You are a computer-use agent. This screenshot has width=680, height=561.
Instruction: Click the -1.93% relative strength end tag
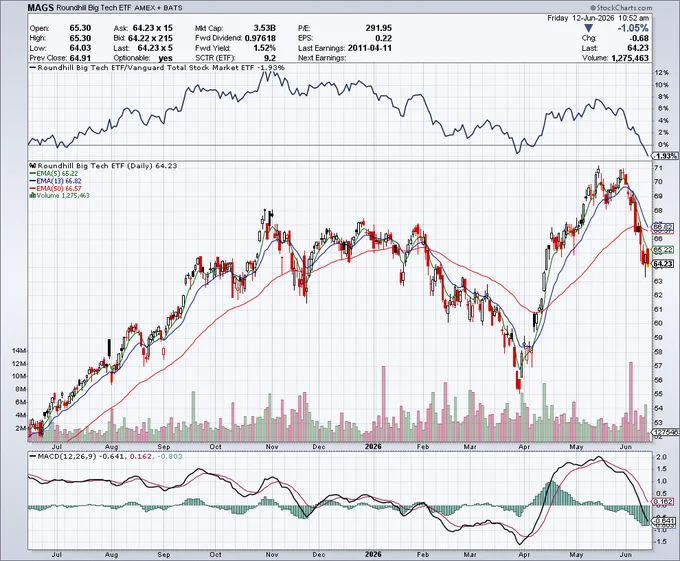[x=665, y=156]
